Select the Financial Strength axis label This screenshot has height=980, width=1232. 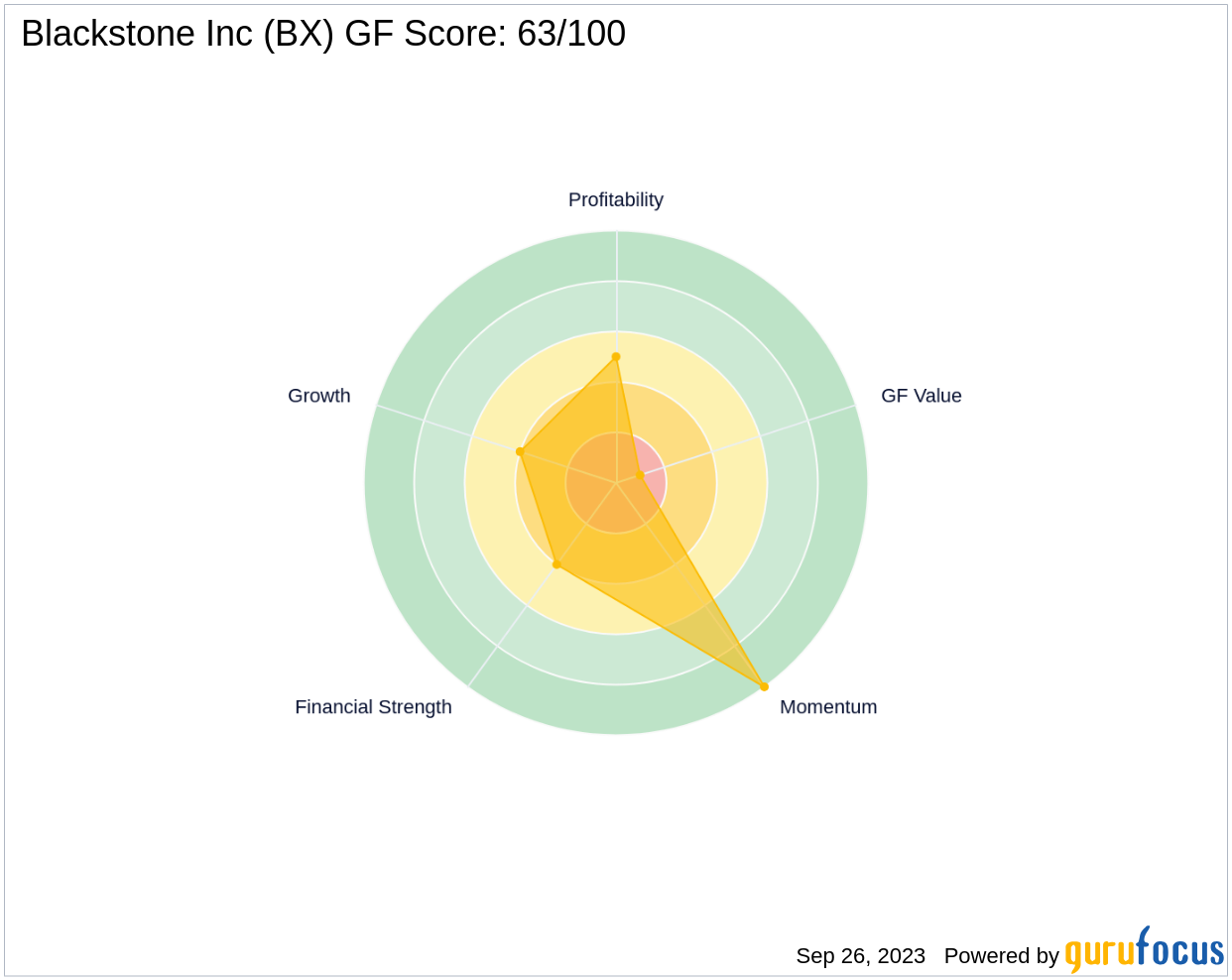373,707
